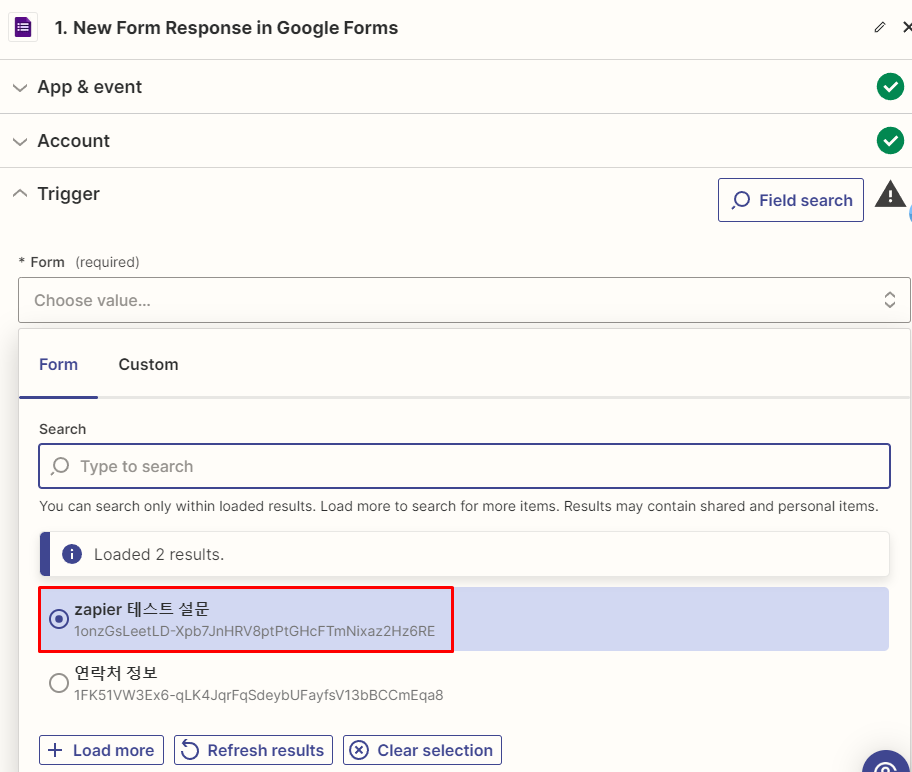The image size is (912, 772).
Task: Click the green check next to Account
Action: (x=890, y=141)
